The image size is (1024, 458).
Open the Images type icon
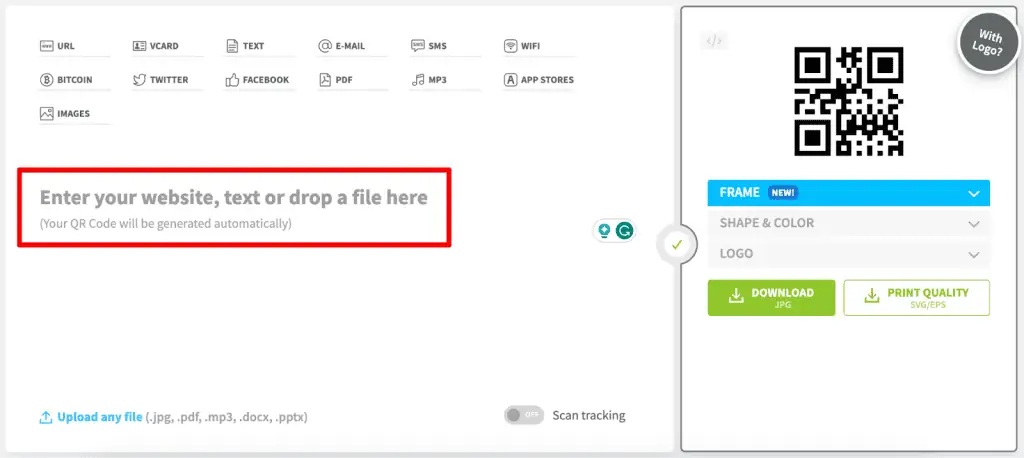[x=46, y=114]
